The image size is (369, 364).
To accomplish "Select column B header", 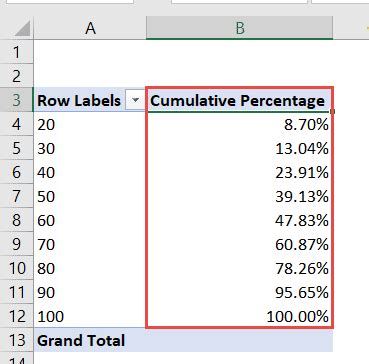I will click(239, 28).
